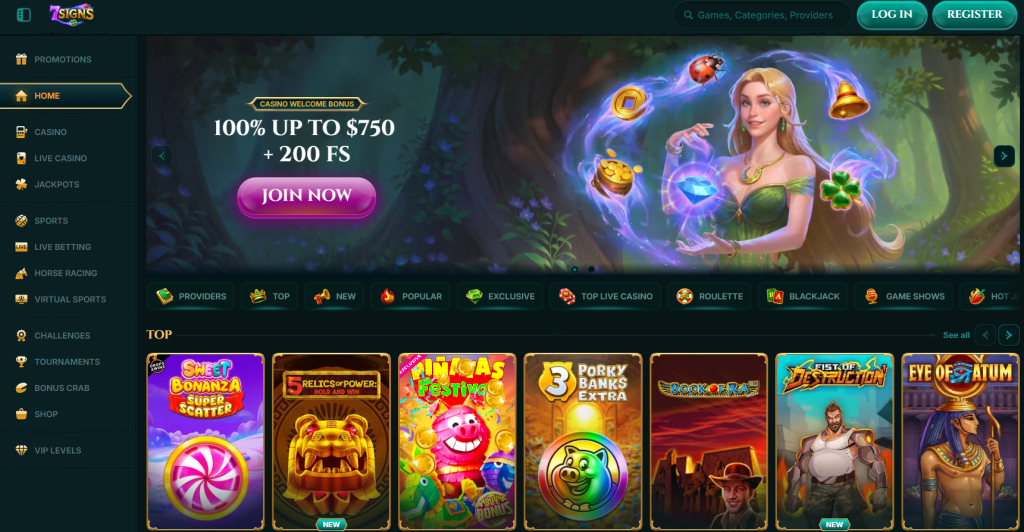Show the next banner slide
This screenshot has width=1024, height=532.
[x=1004, y=155]
